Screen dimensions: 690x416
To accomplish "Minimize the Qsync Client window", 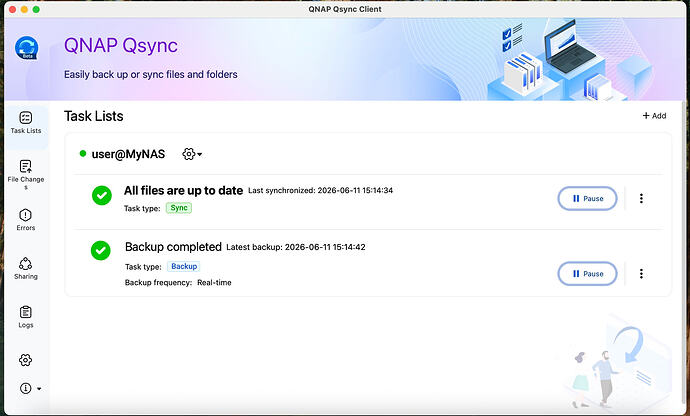I will point(24,9).
